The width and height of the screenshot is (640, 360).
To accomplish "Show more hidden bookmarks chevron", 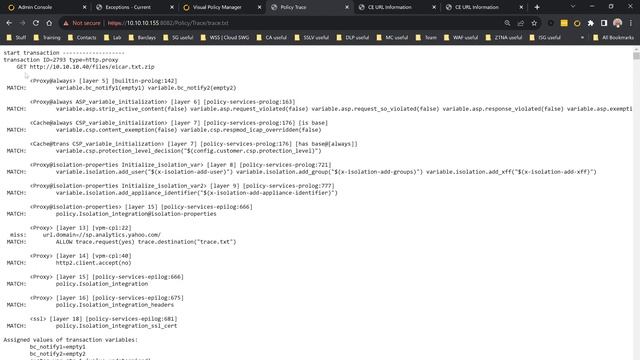I will 582,38.
